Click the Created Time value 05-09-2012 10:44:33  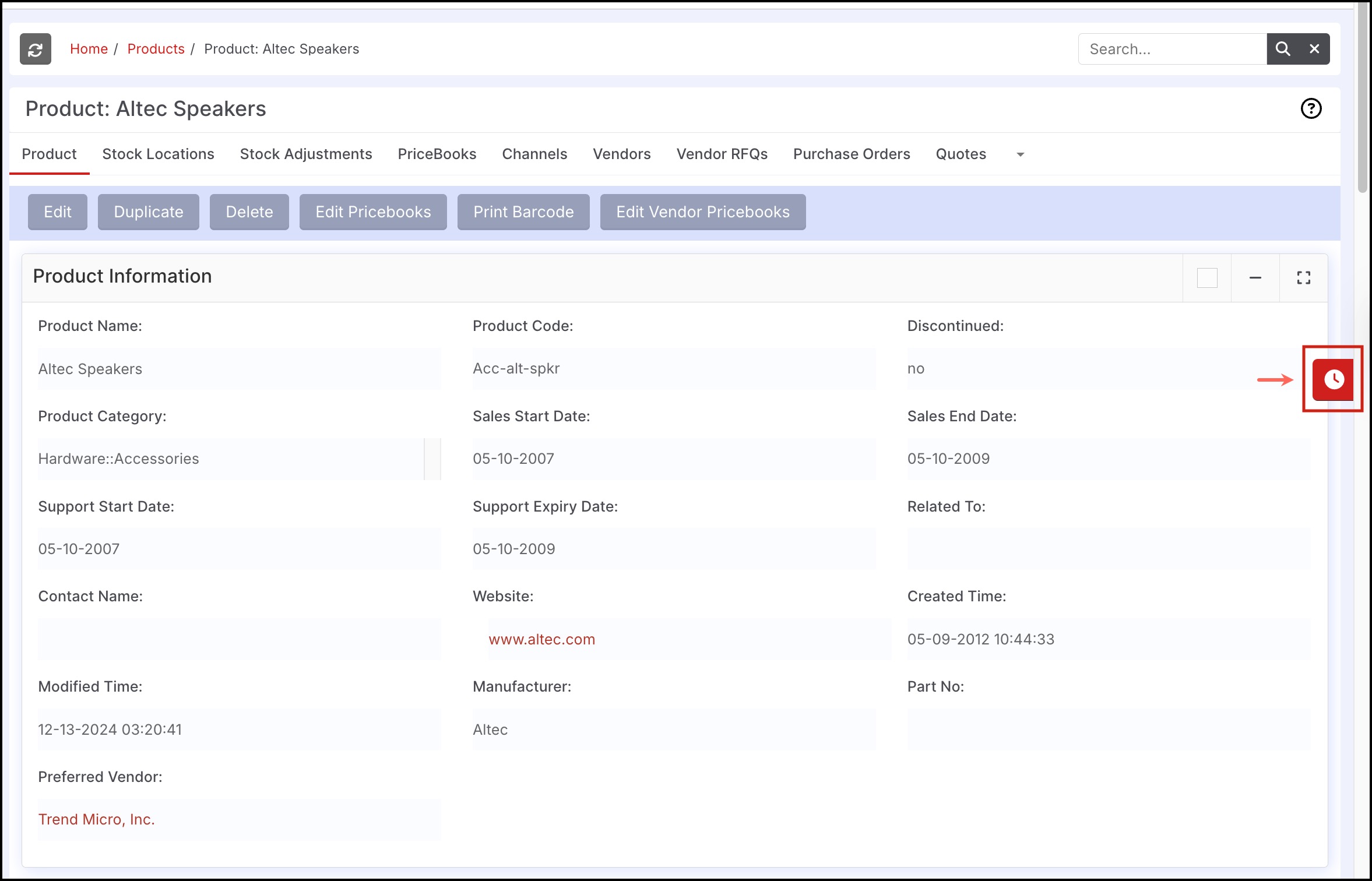pyautogui.click(x=980, y=639)
